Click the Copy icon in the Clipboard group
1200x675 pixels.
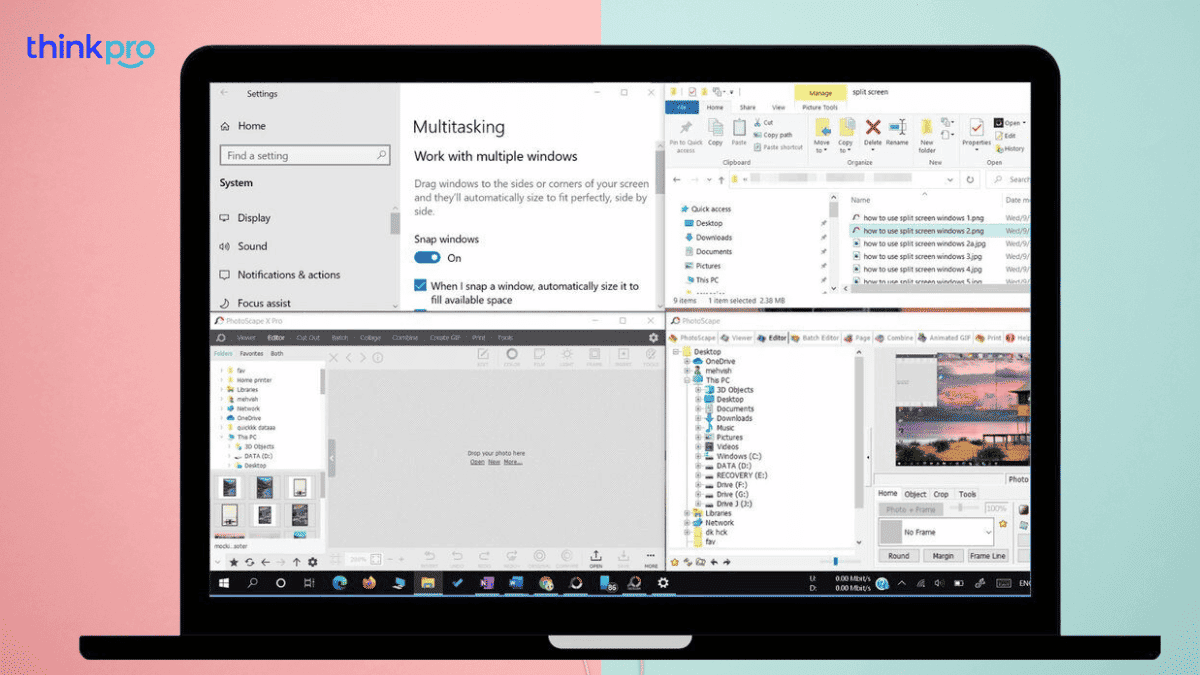tap(716, 128)
